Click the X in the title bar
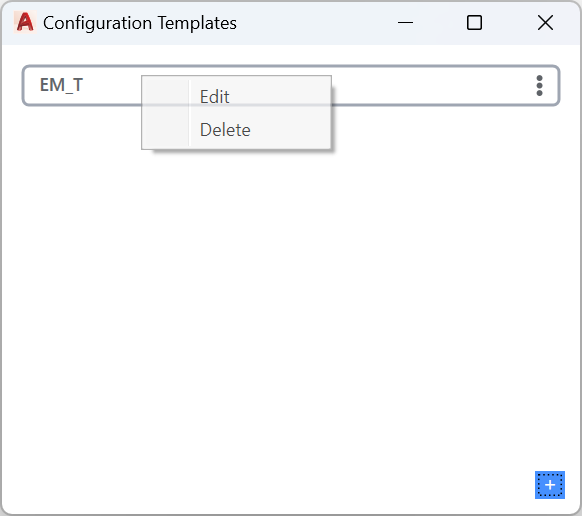The width and height of the screenshot is (582, 516). click(x=545, y=23)
